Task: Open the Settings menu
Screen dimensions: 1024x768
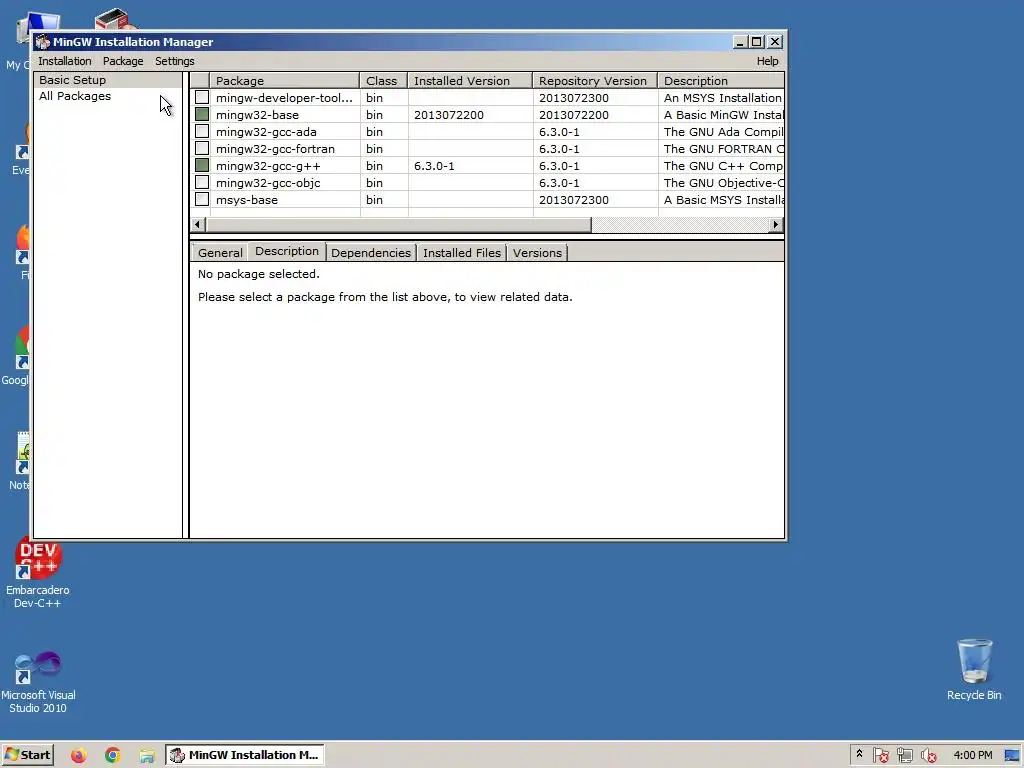Action: 174,61
